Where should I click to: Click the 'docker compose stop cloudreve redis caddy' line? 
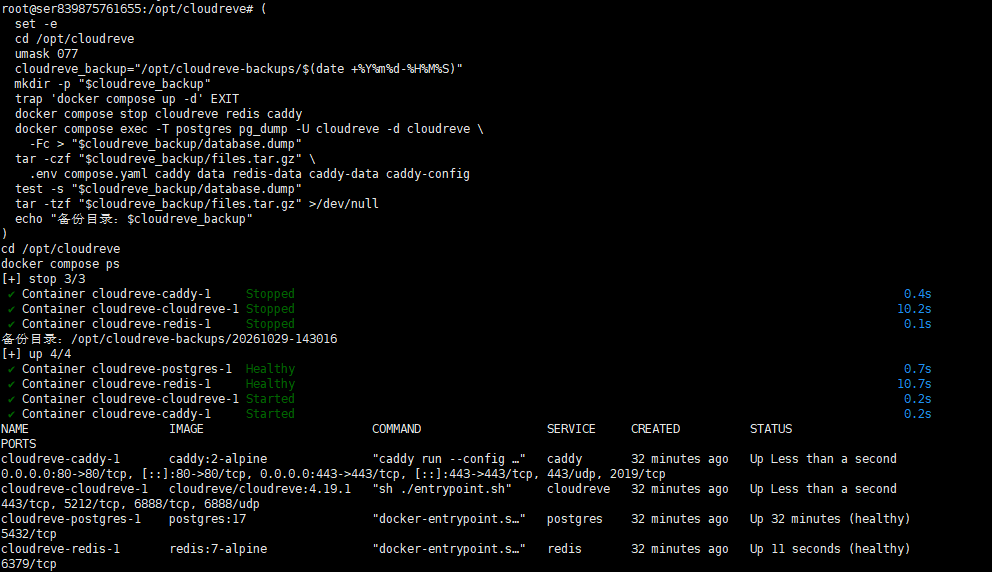159,114
